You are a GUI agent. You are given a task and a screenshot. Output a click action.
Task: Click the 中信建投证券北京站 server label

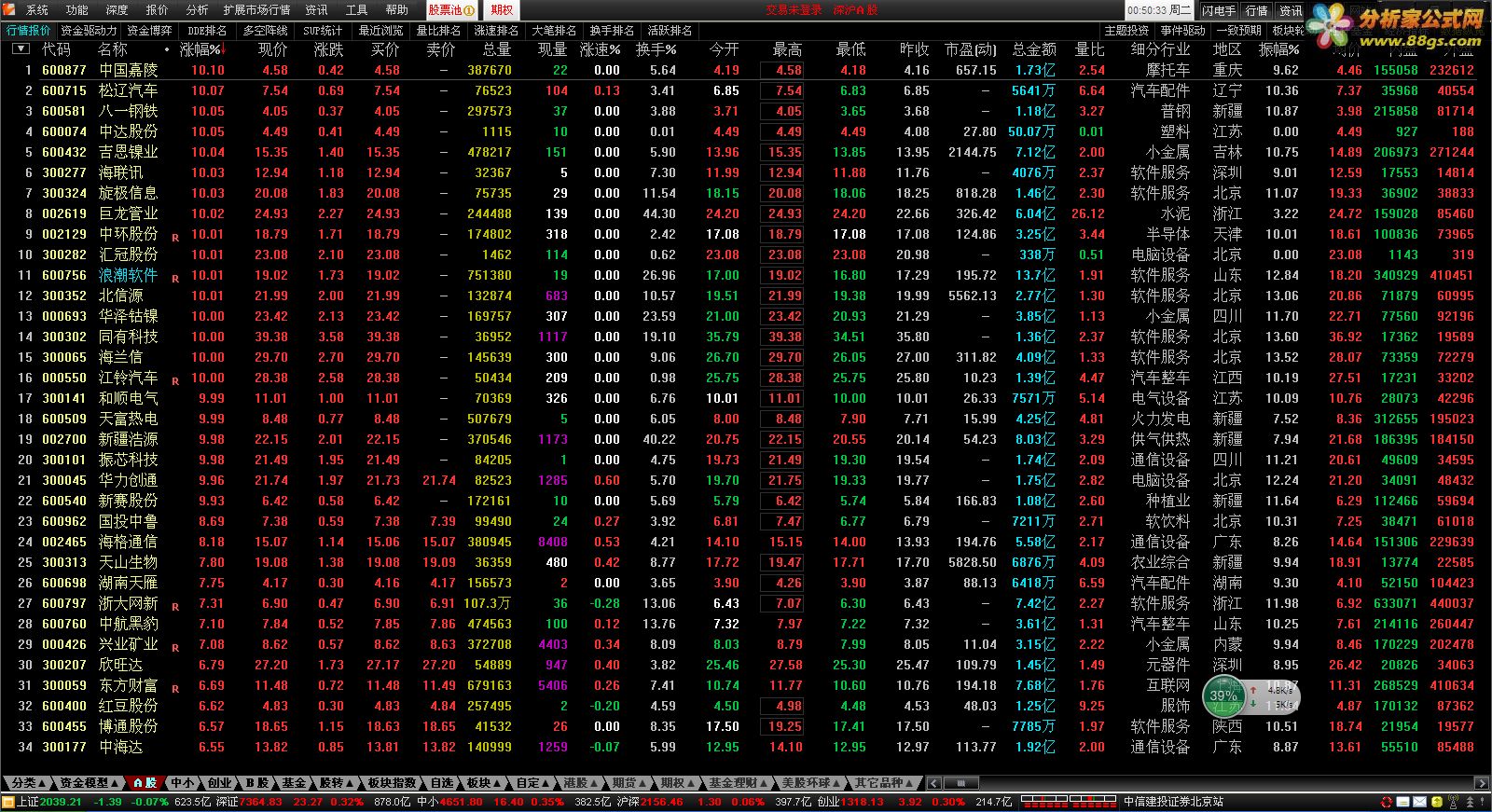pos(1174,802)
